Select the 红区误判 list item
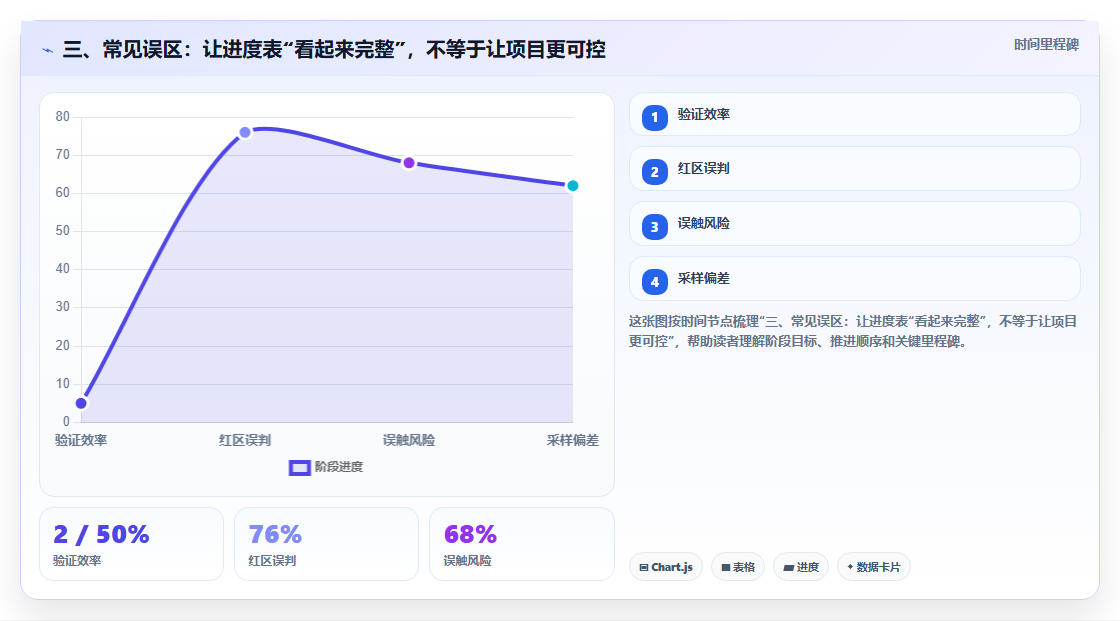Image resolution: width=1120 pixels, height=621 pixels. 854,169
